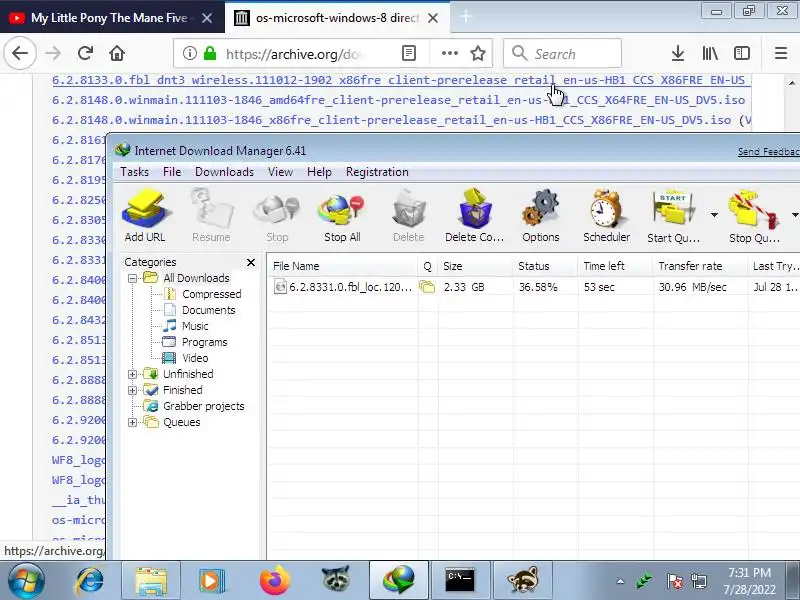Viewport: 800px width, 600px height.
Task: Open the Tasks menu
Action: (x=135, y=172)
